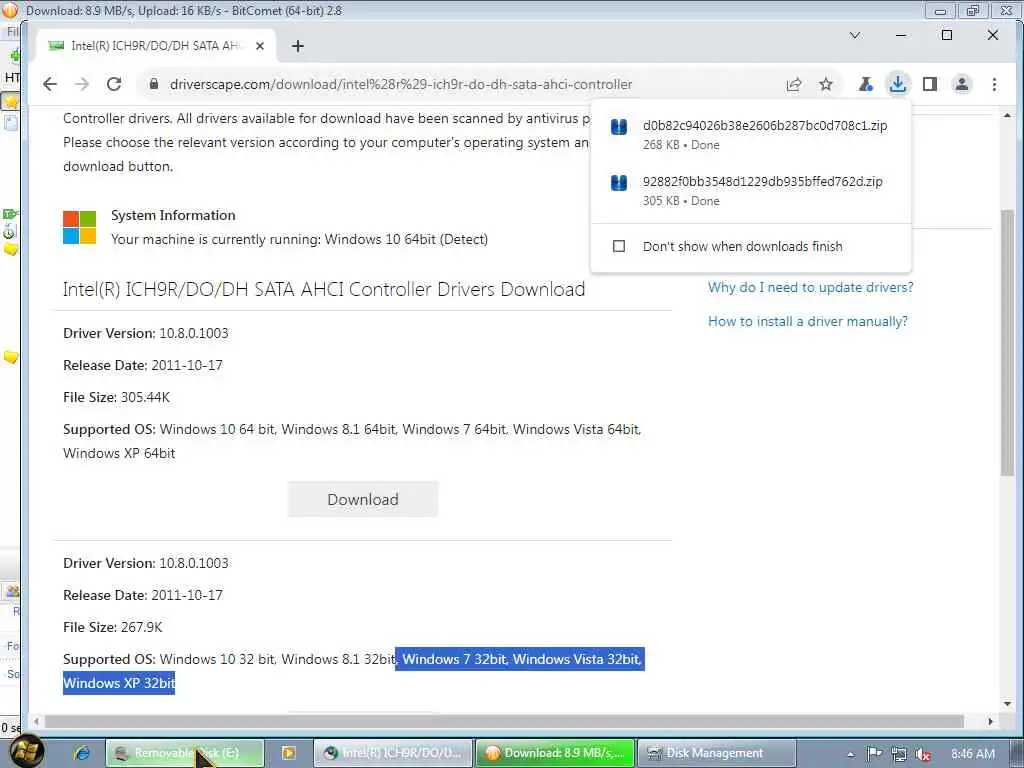This screenshot has width=1024, height=768.
Task: Click the Action Center flag tray icon
Action: [x=874, y=754]
